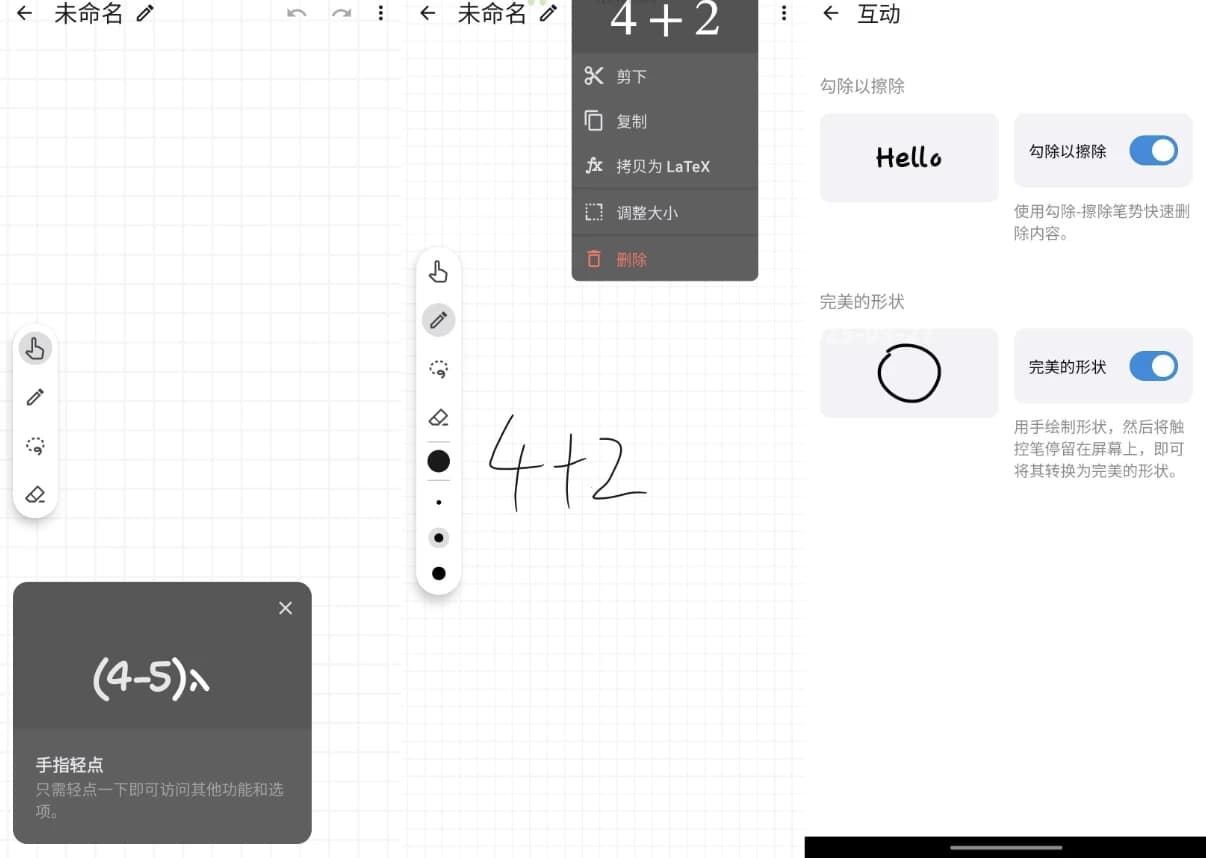Click the undo arrow
1206x858 pixels.
298,13
